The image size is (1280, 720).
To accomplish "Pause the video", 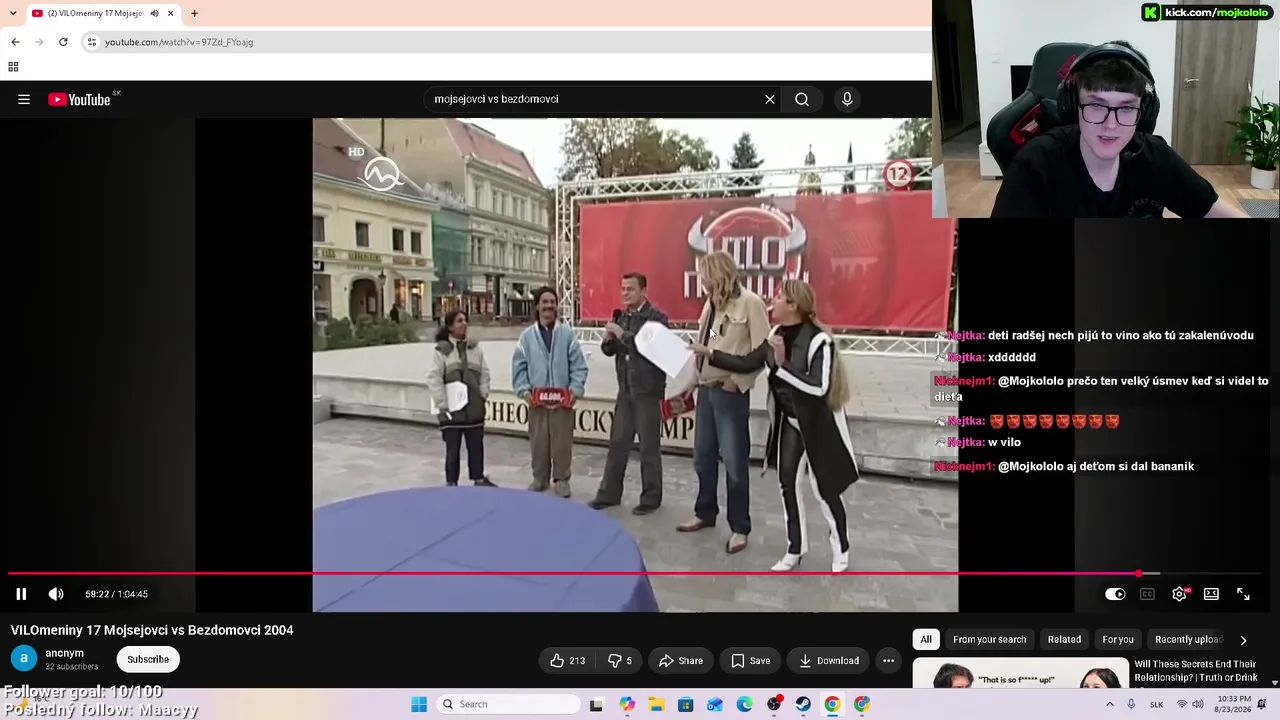I will pos(21,594).
